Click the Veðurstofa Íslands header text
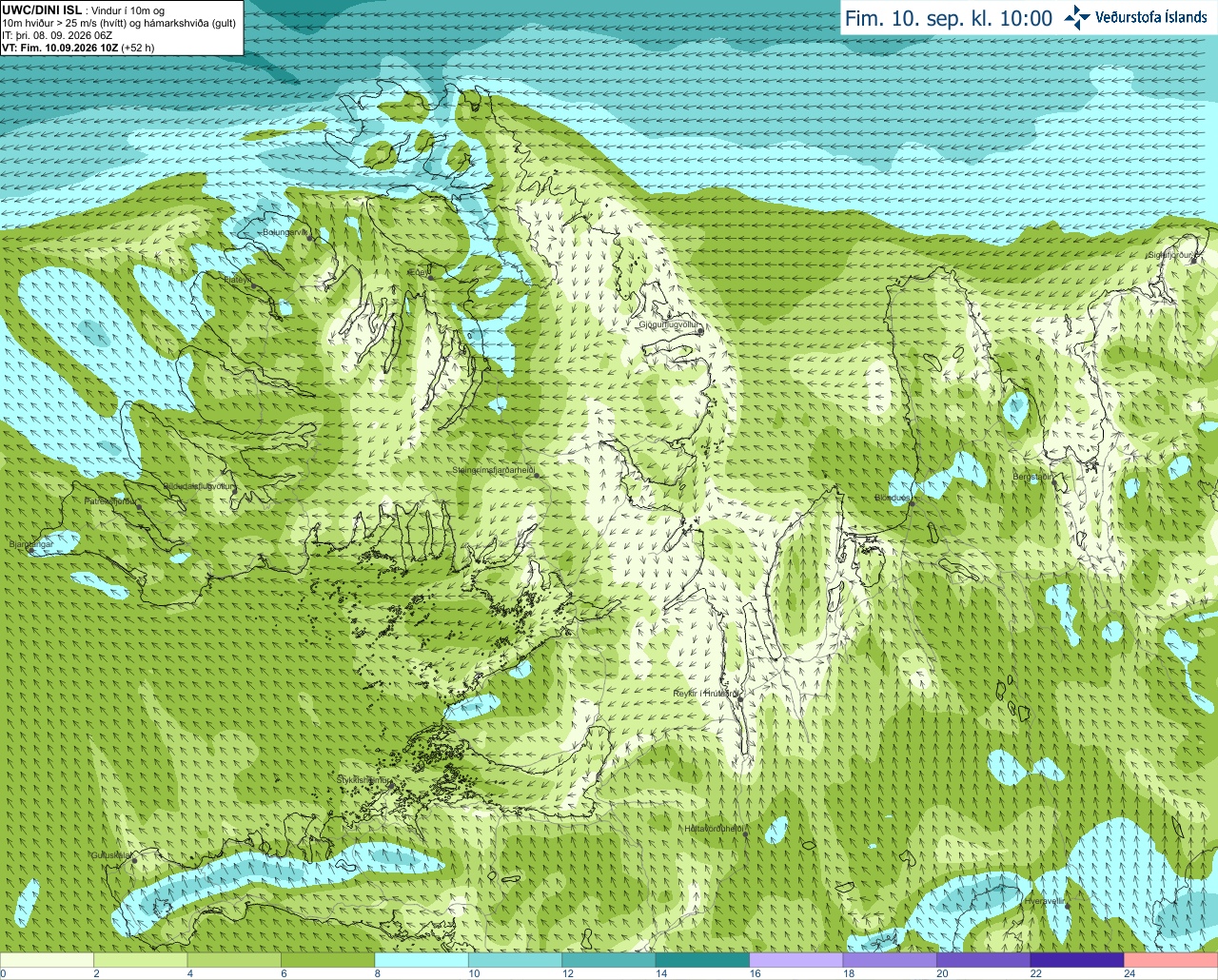The height and width of the screenshot is (980, 1218). [1150, 17]
